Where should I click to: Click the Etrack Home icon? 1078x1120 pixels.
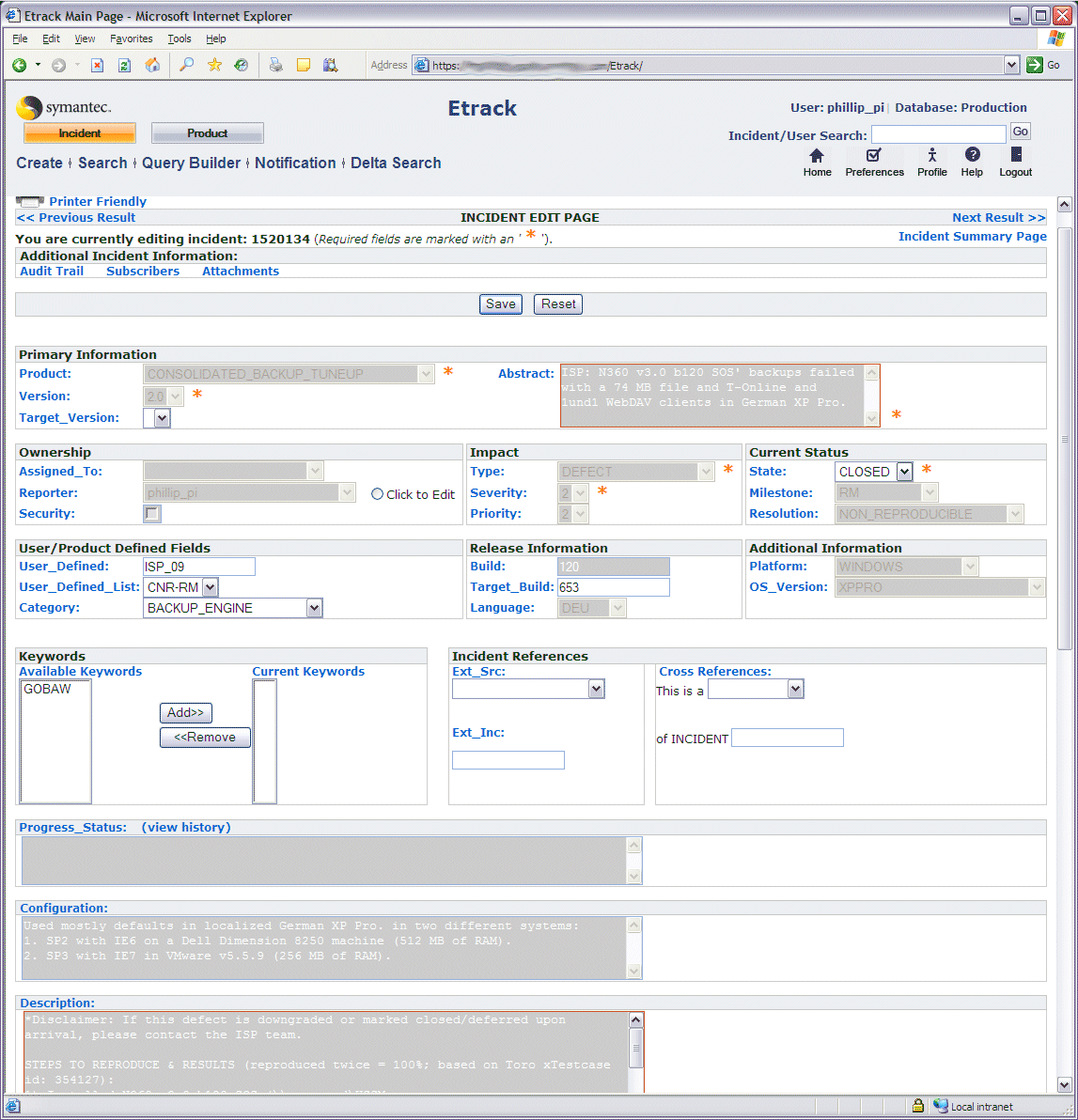click(816, 156)
